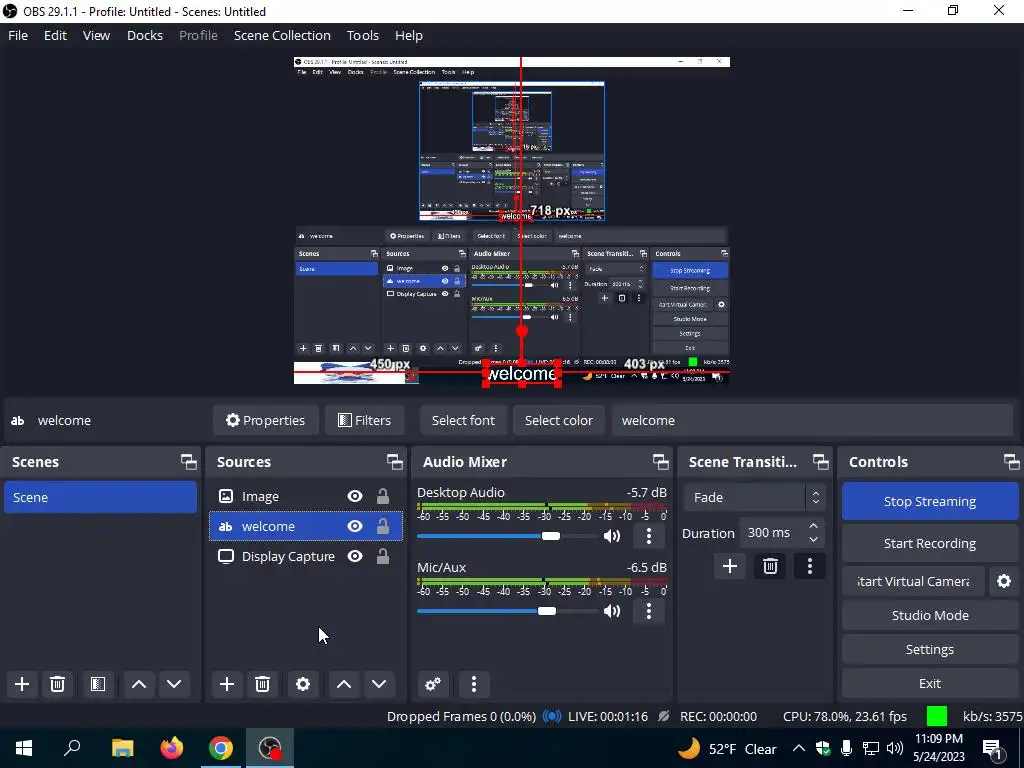
Task: Open advanced audio properties gears icon
Action: coord(432,684)
